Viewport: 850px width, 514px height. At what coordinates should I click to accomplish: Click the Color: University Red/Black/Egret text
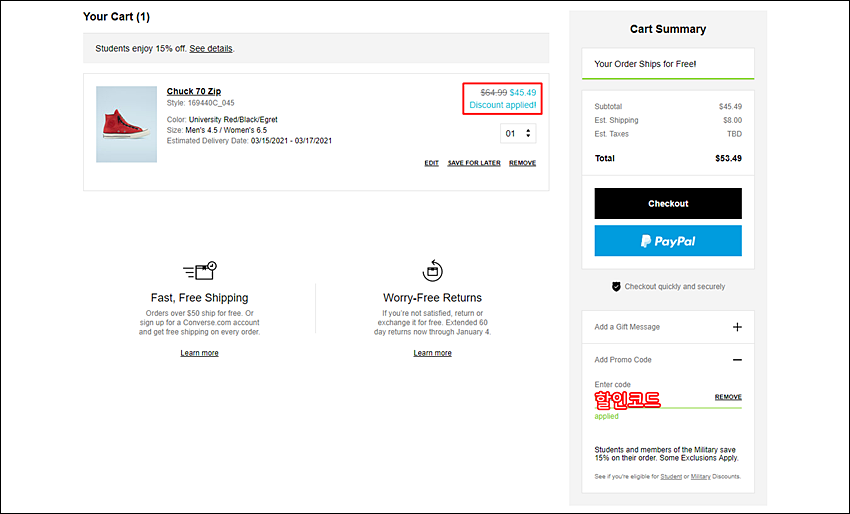tap(222, 119)
